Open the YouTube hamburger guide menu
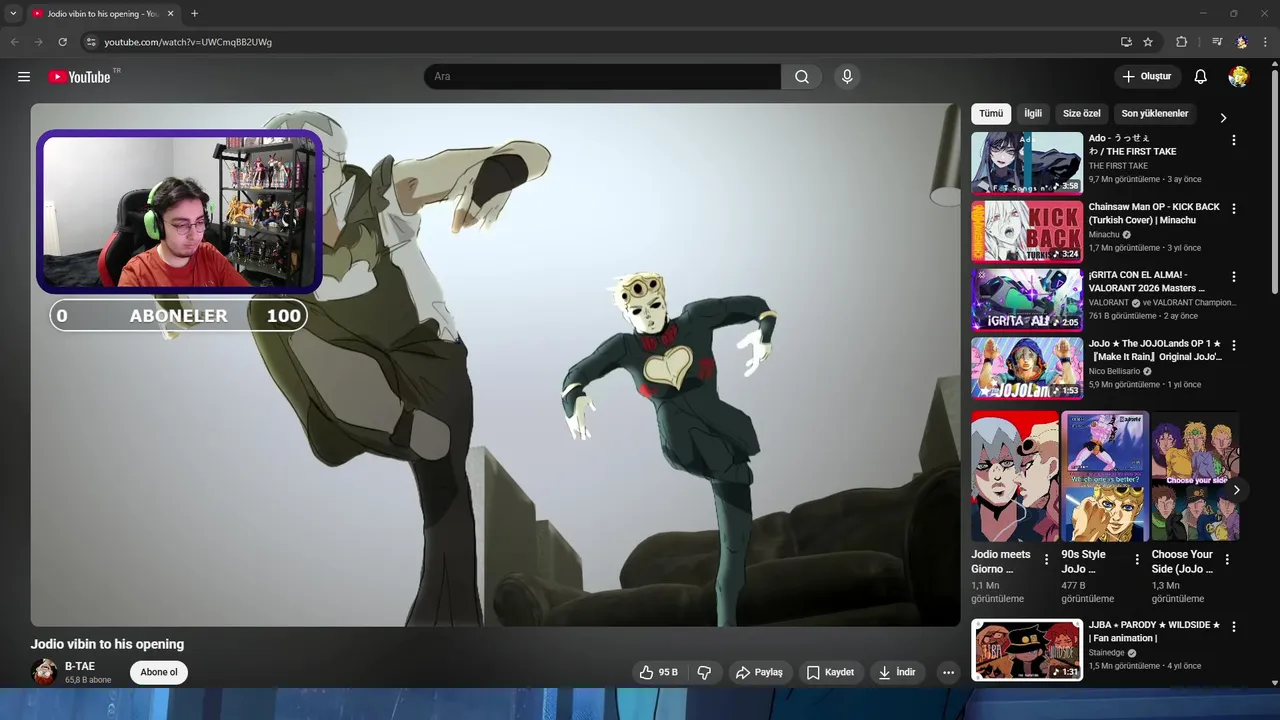Viewport: 1280px width, 720px height. [24, 77]
